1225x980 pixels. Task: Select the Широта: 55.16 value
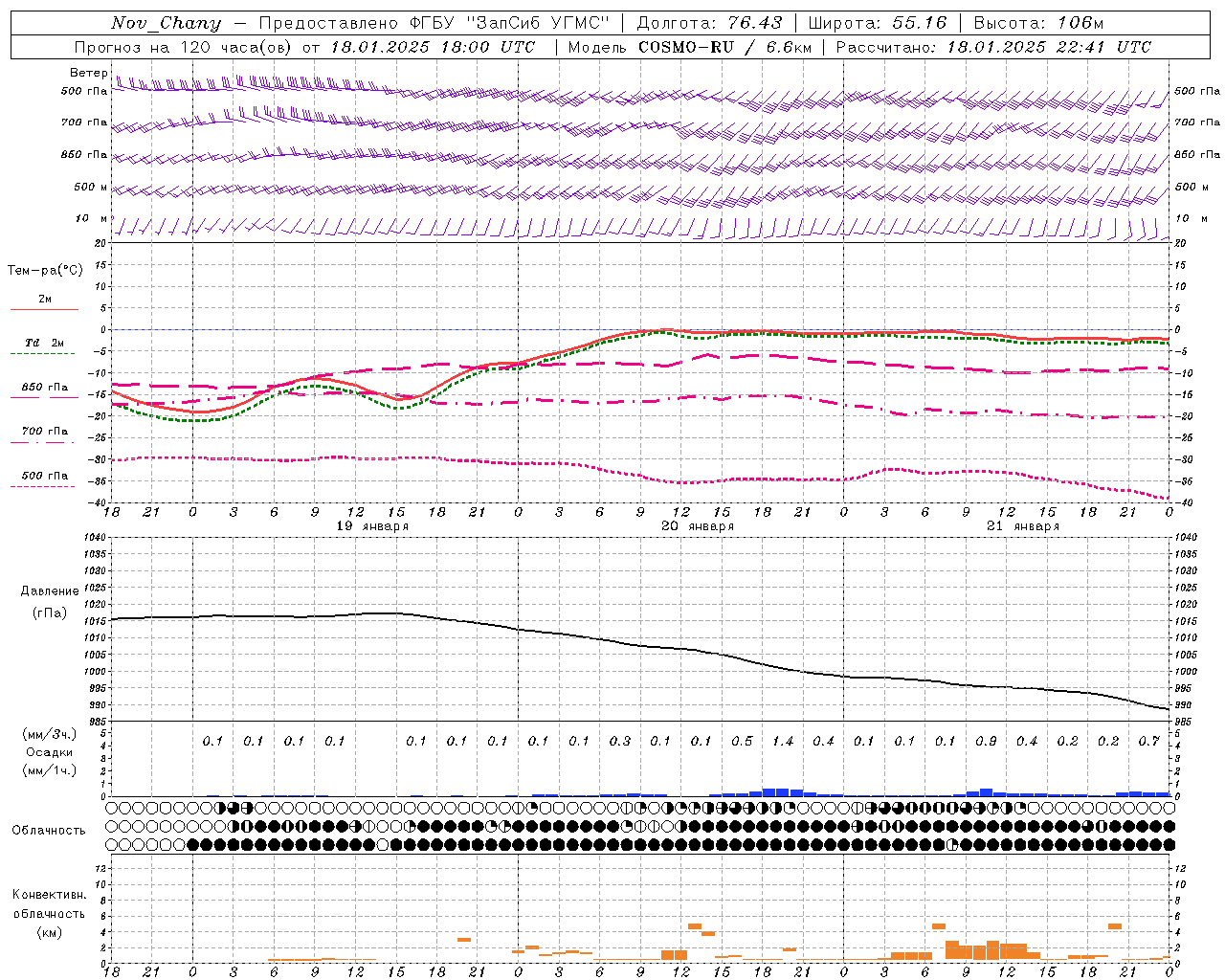click(878, 23)
